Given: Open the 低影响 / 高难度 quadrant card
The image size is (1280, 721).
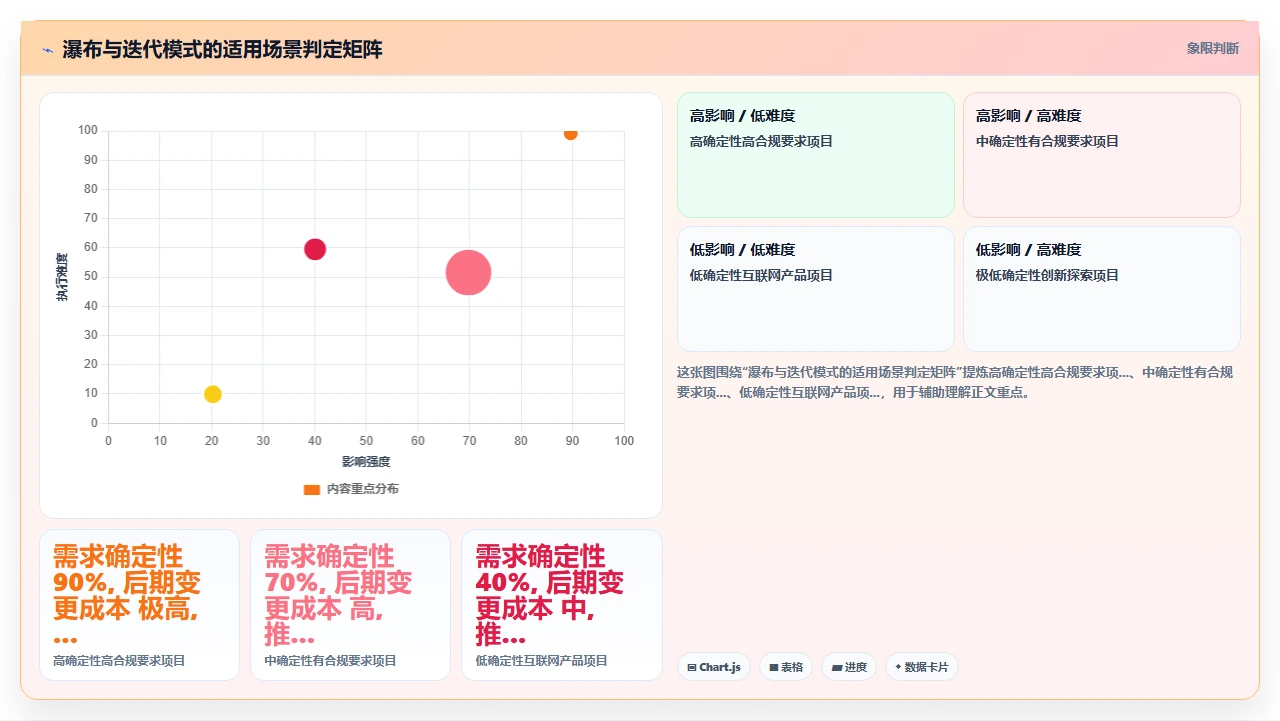Looking at the screenshot, I should 1102,289.
